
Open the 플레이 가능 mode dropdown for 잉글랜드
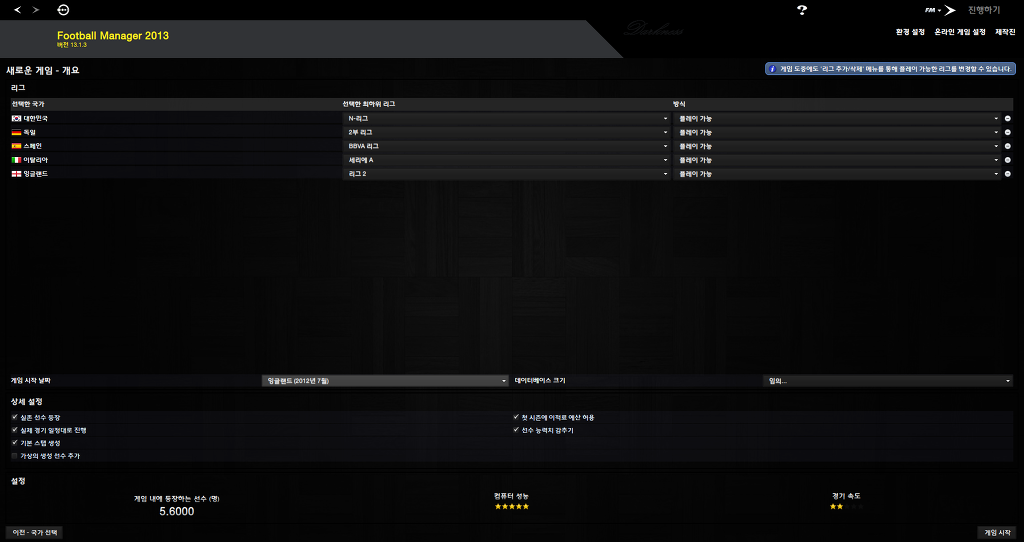point(837,174)
